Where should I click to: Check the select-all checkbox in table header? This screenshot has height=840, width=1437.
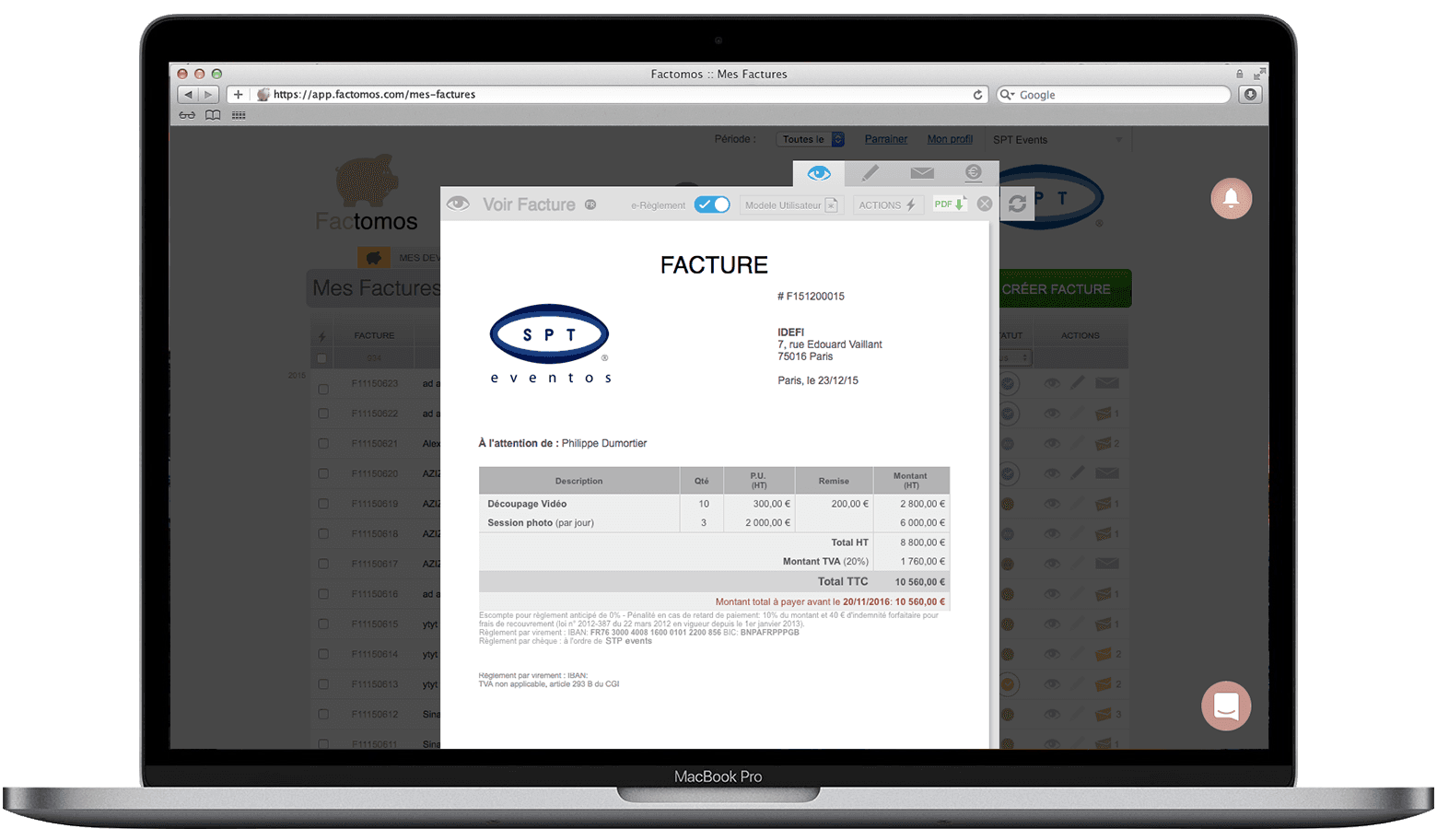[321, 358]
